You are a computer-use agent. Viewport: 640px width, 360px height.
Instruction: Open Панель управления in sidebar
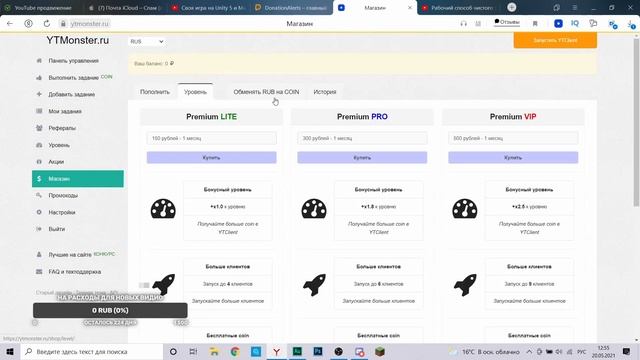pos(73,61)
